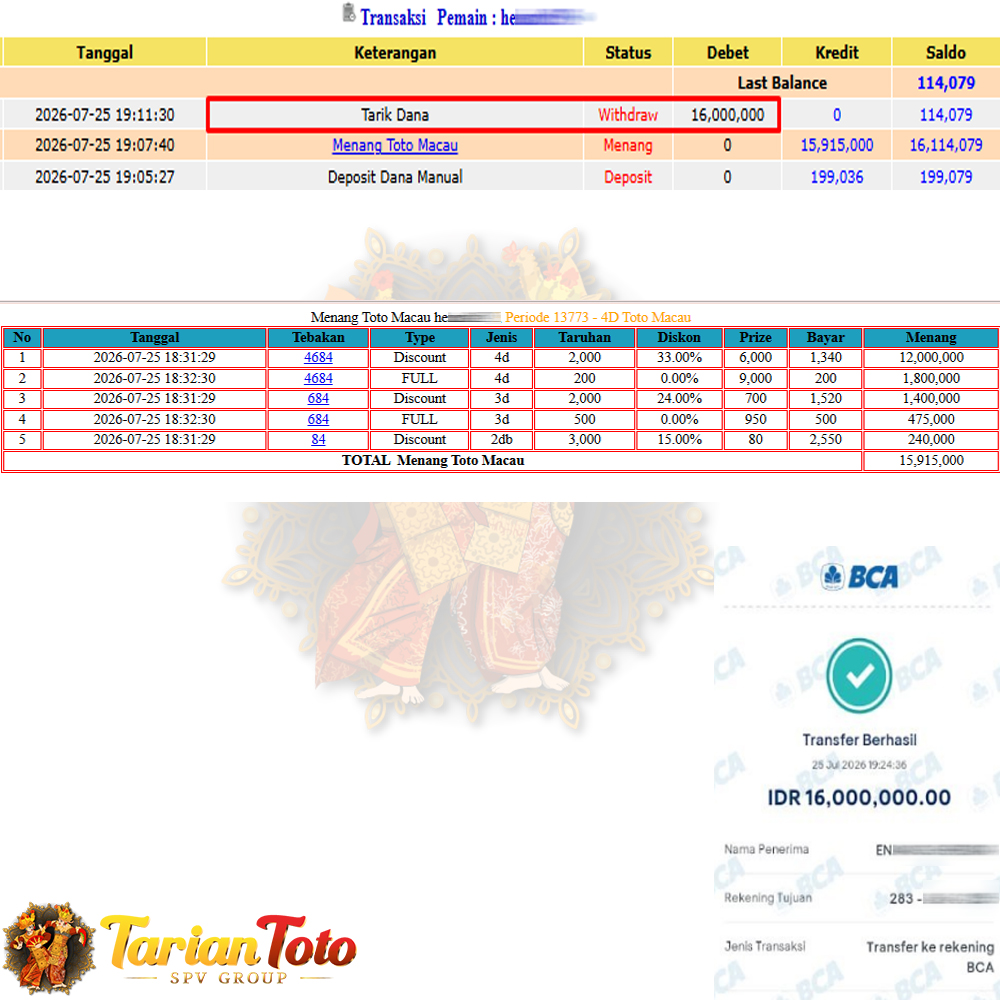Click the Jenis Transaksi label
The height and width of the screenshot is (1000, 1000).
tap(765, 946)
